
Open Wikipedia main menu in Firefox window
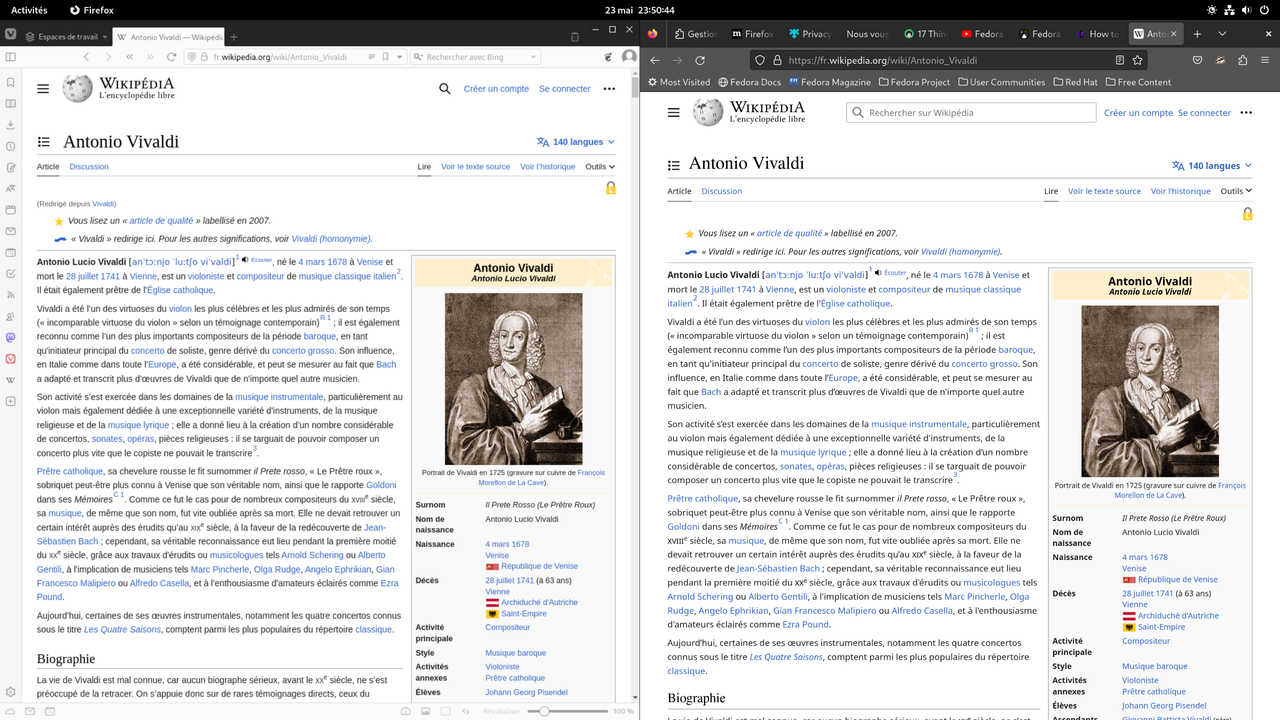[x=674, y=112]
